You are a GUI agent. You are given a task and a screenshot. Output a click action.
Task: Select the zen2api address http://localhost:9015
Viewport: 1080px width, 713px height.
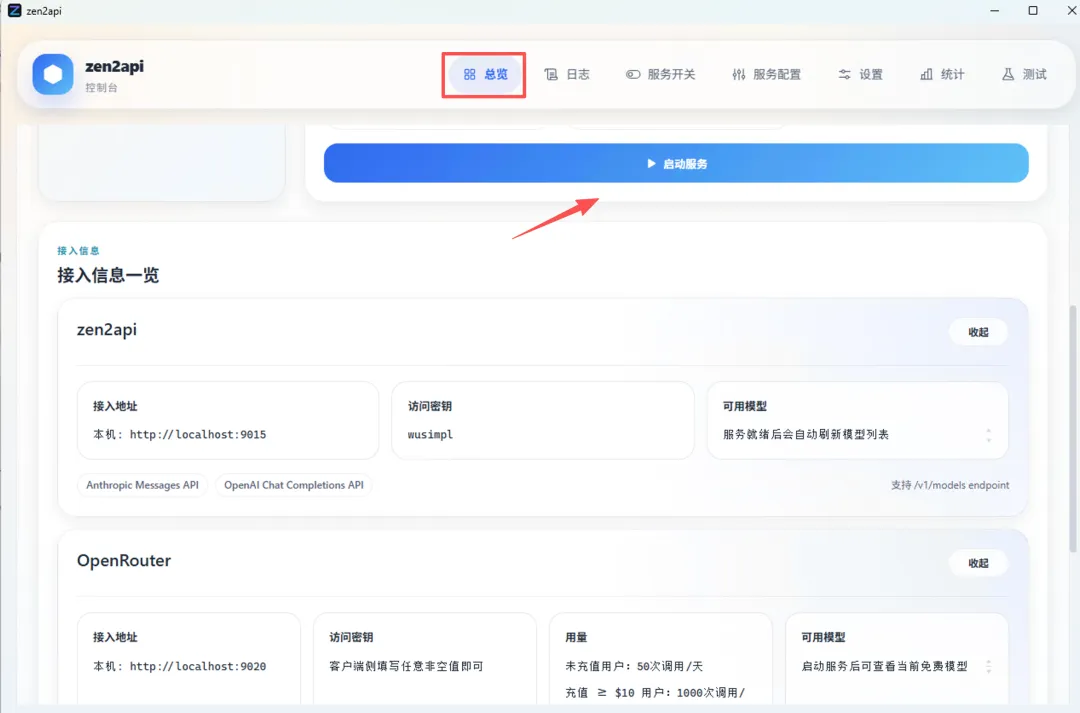[x=198, y=435]
